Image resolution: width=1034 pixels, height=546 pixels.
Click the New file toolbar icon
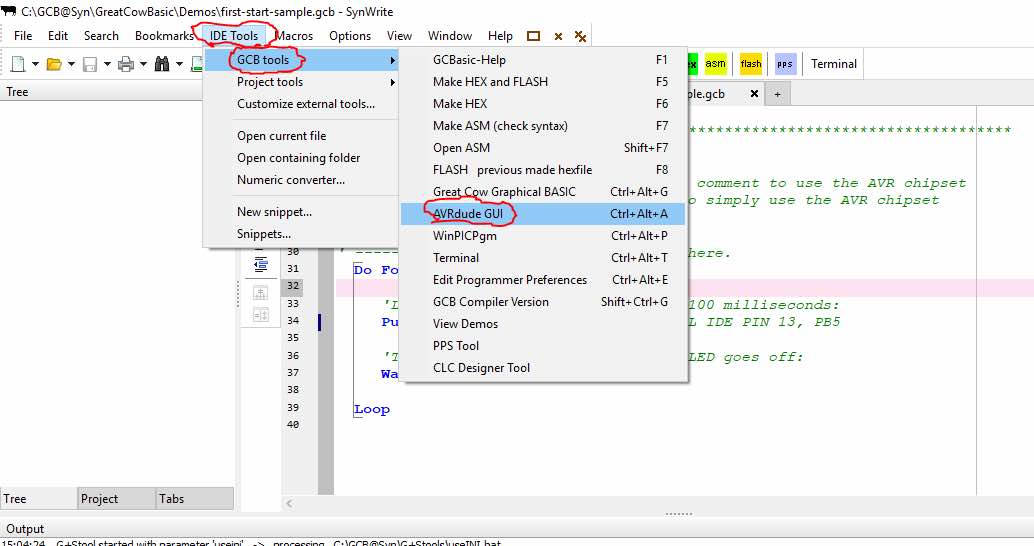[18, 64]
